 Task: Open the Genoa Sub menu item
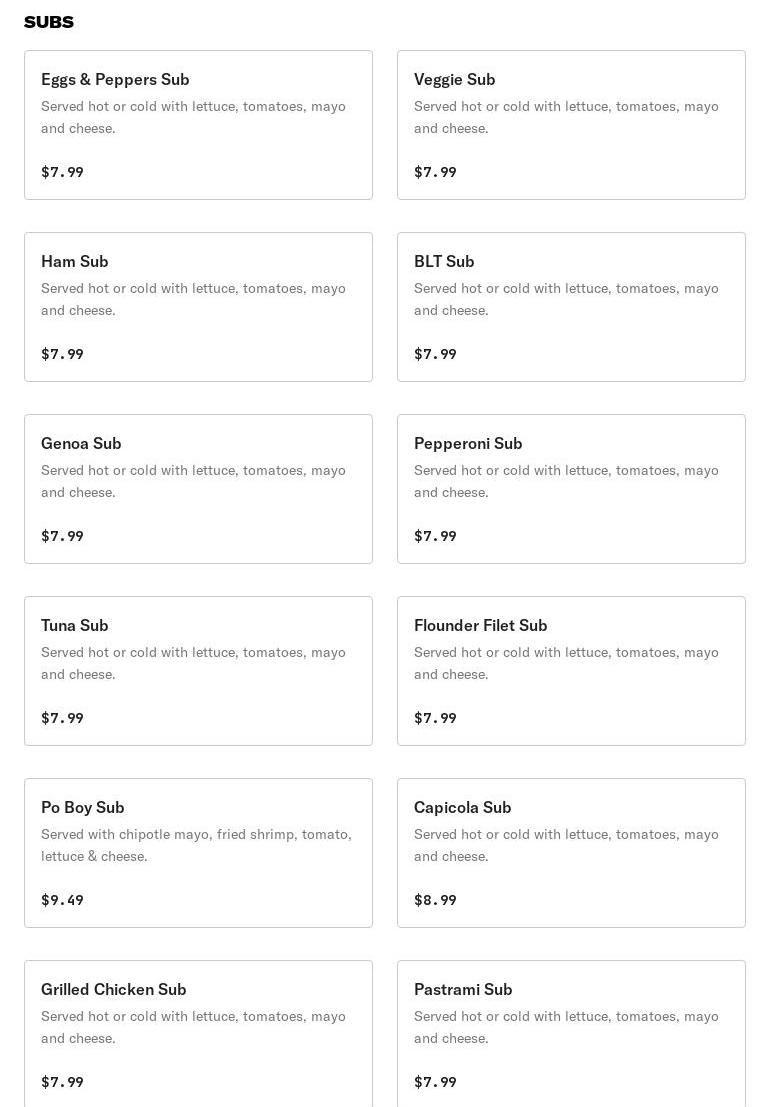click(198, 489)
